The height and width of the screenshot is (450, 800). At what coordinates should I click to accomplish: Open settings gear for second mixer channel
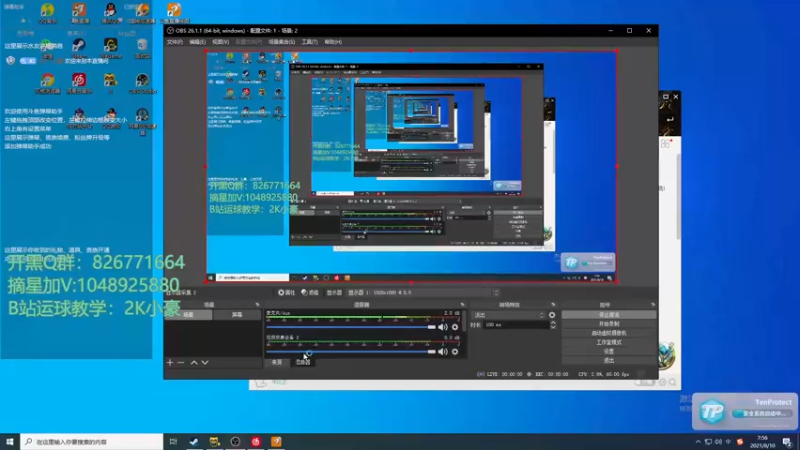pos(455,352)
